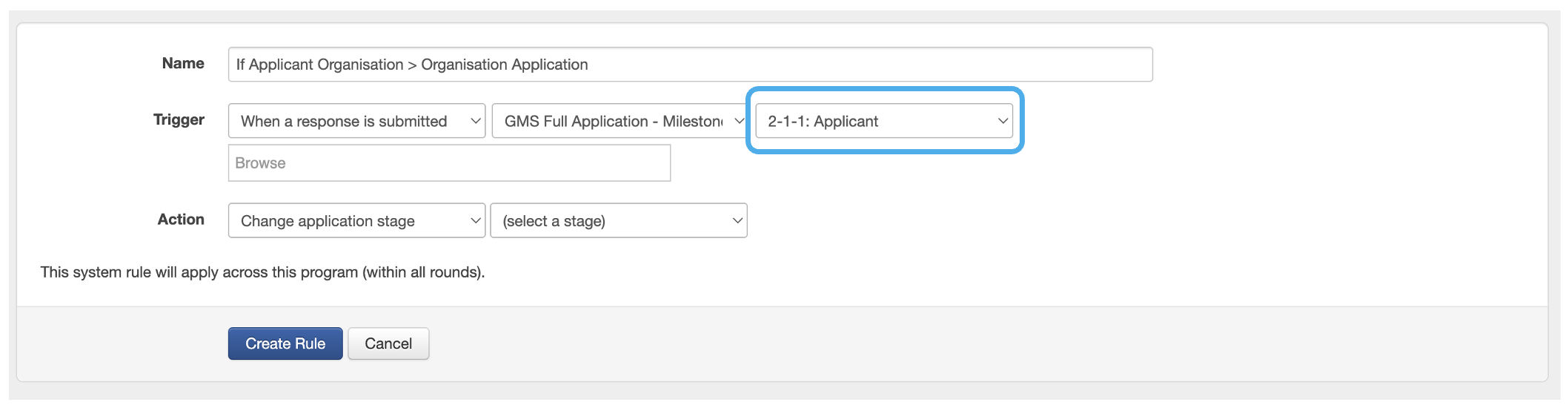
Task: Click the chevron on the '2-1-1: Applicant' dropdown
Action: 1003,121
